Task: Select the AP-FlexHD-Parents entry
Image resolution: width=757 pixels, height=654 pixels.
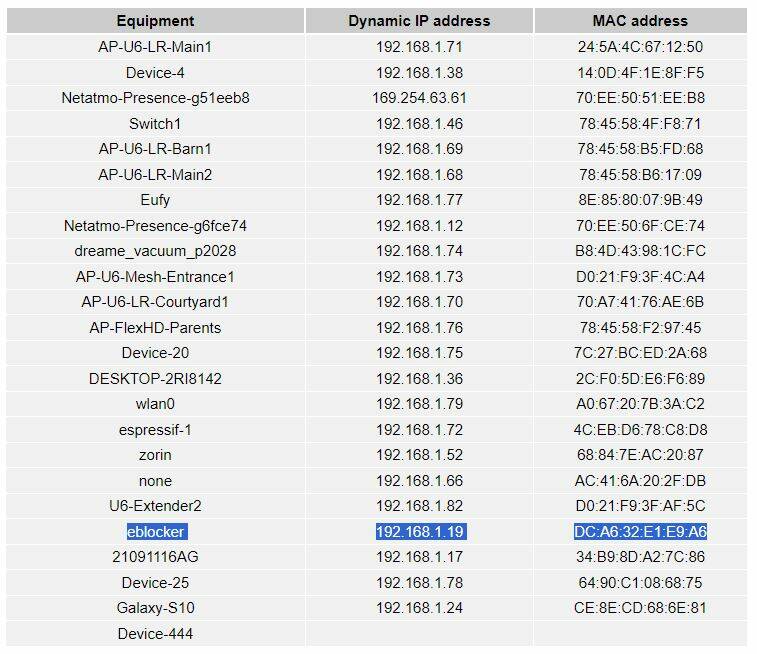Action: 155,328
